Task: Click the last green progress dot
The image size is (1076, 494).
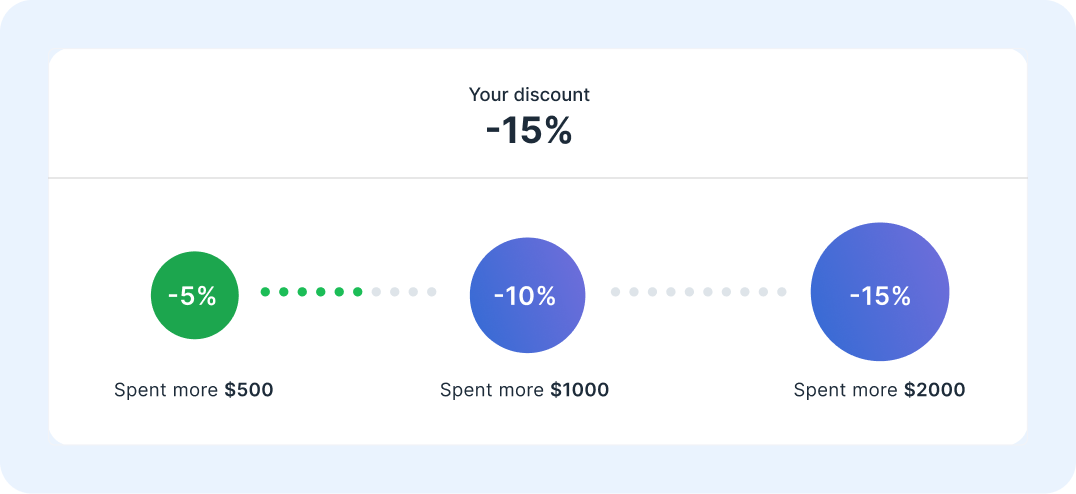Action: point(357,292)
